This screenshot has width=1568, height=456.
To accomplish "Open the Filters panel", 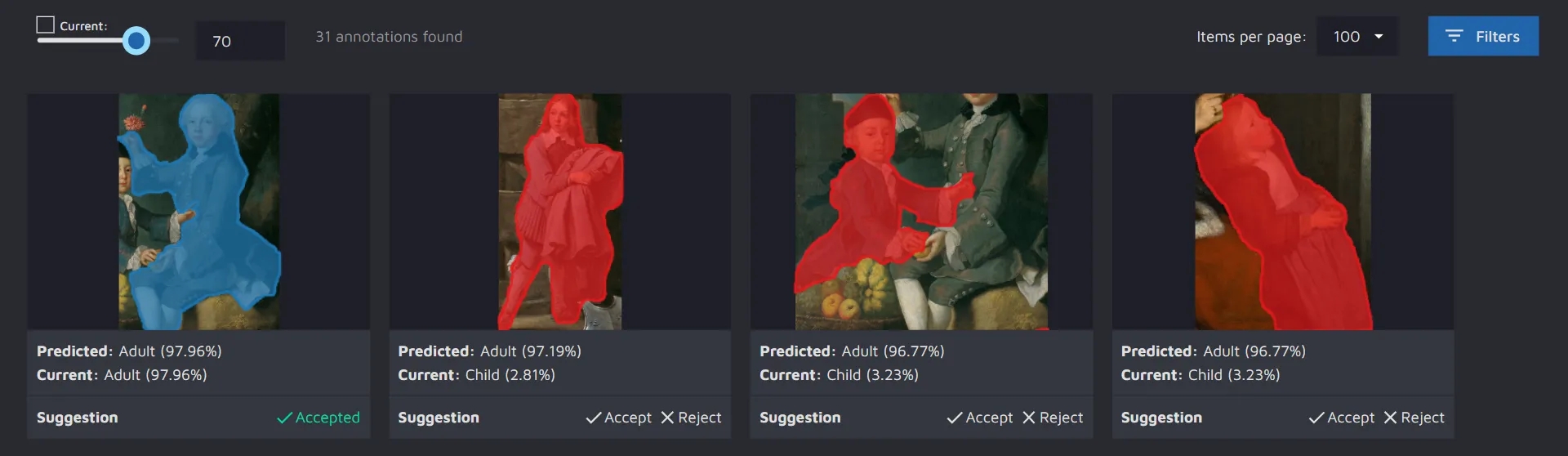I will [1483, 36].
